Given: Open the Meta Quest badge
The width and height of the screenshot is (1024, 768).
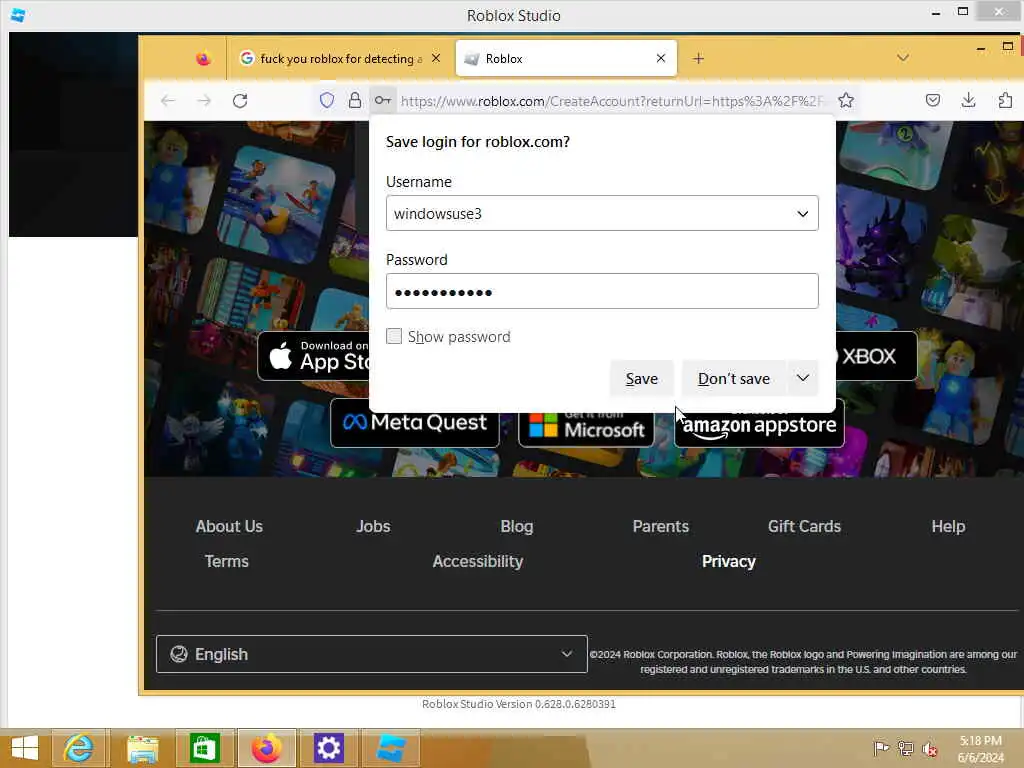Looking at the screenshot, I should [415, 423].
